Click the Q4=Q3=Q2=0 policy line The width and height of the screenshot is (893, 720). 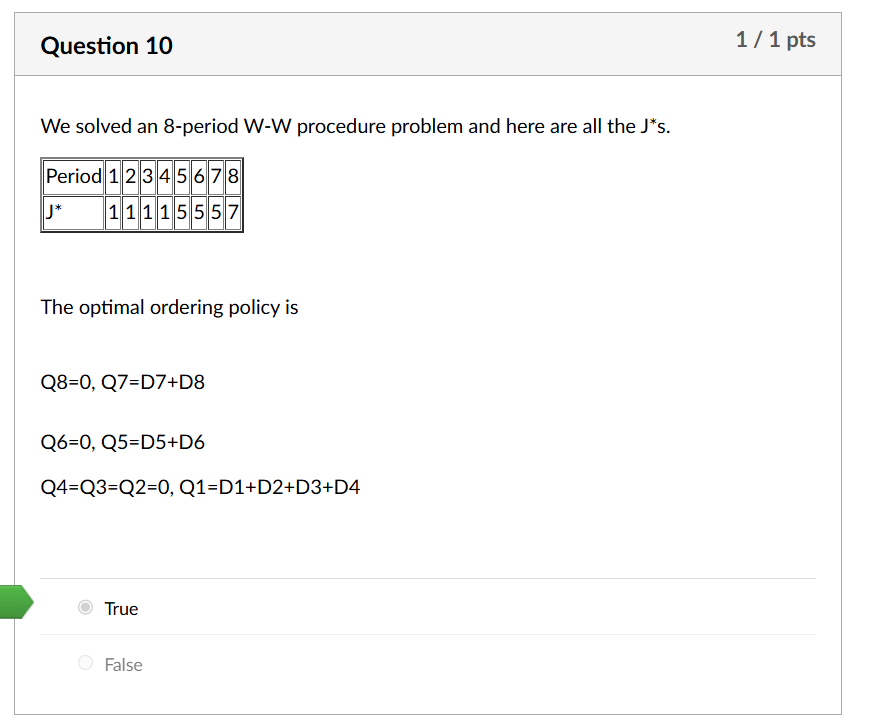pos(200,486)
